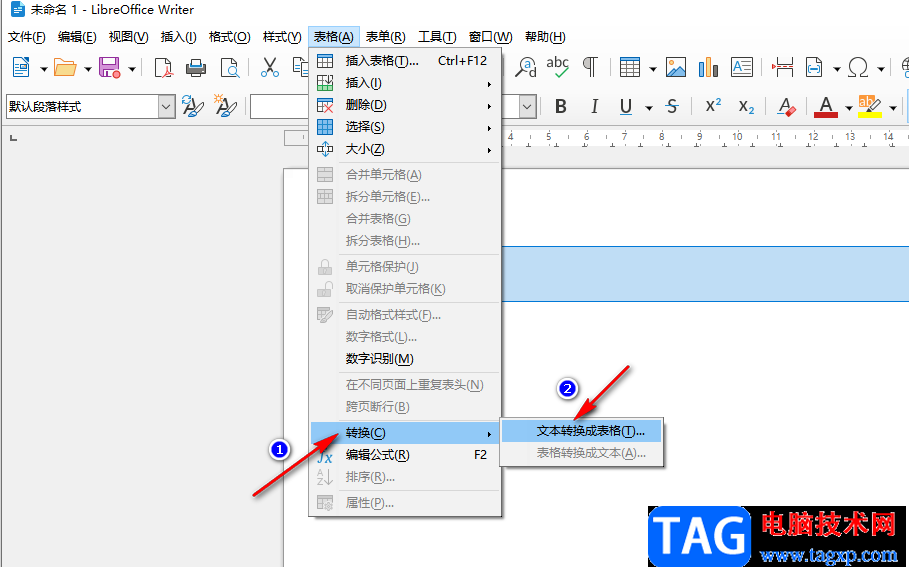Open Find and Replace icon
The width and height of the screenshot is (909, 567).
tap(526, 68)
